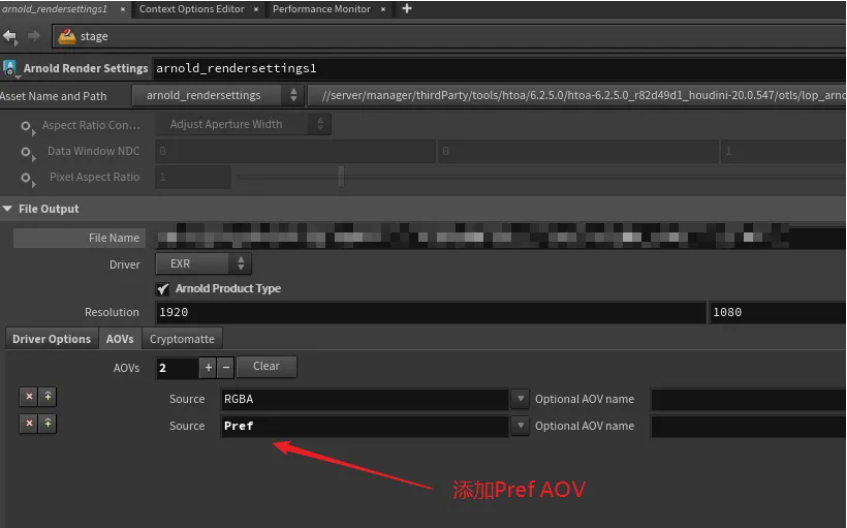Remove the Pref AOV row with X
Screen dimensions: 847x528
(x=29, y=423)
